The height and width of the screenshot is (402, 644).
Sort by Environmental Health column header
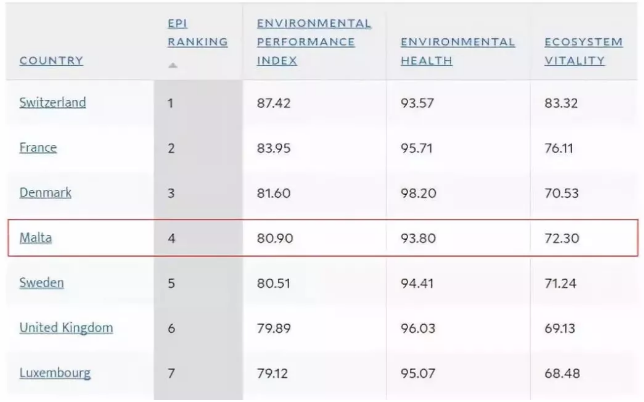[457, 51]
